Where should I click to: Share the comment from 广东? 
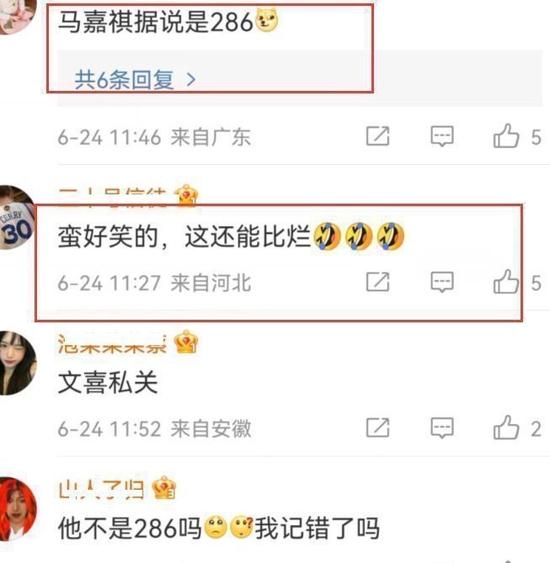pos(377,136)
